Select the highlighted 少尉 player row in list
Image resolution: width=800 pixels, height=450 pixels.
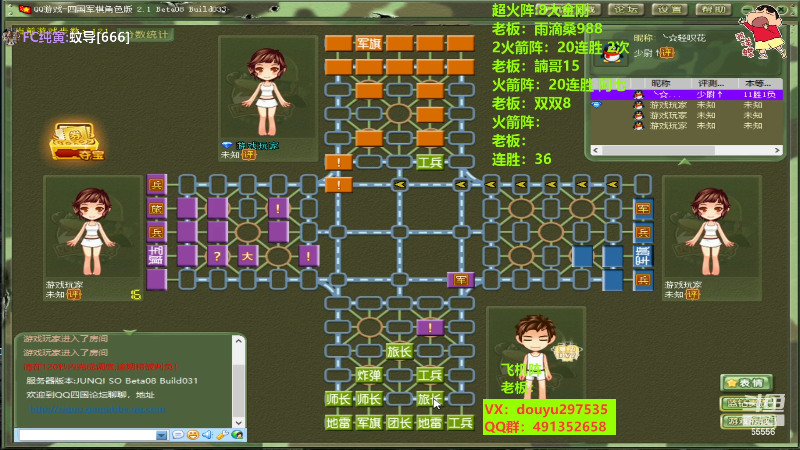[x=686, y=94]
